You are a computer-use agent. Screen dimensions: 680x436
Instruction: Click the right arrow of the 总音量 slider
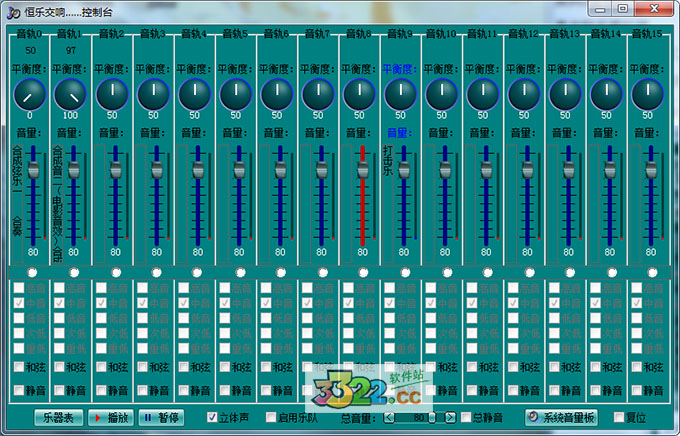451,418
